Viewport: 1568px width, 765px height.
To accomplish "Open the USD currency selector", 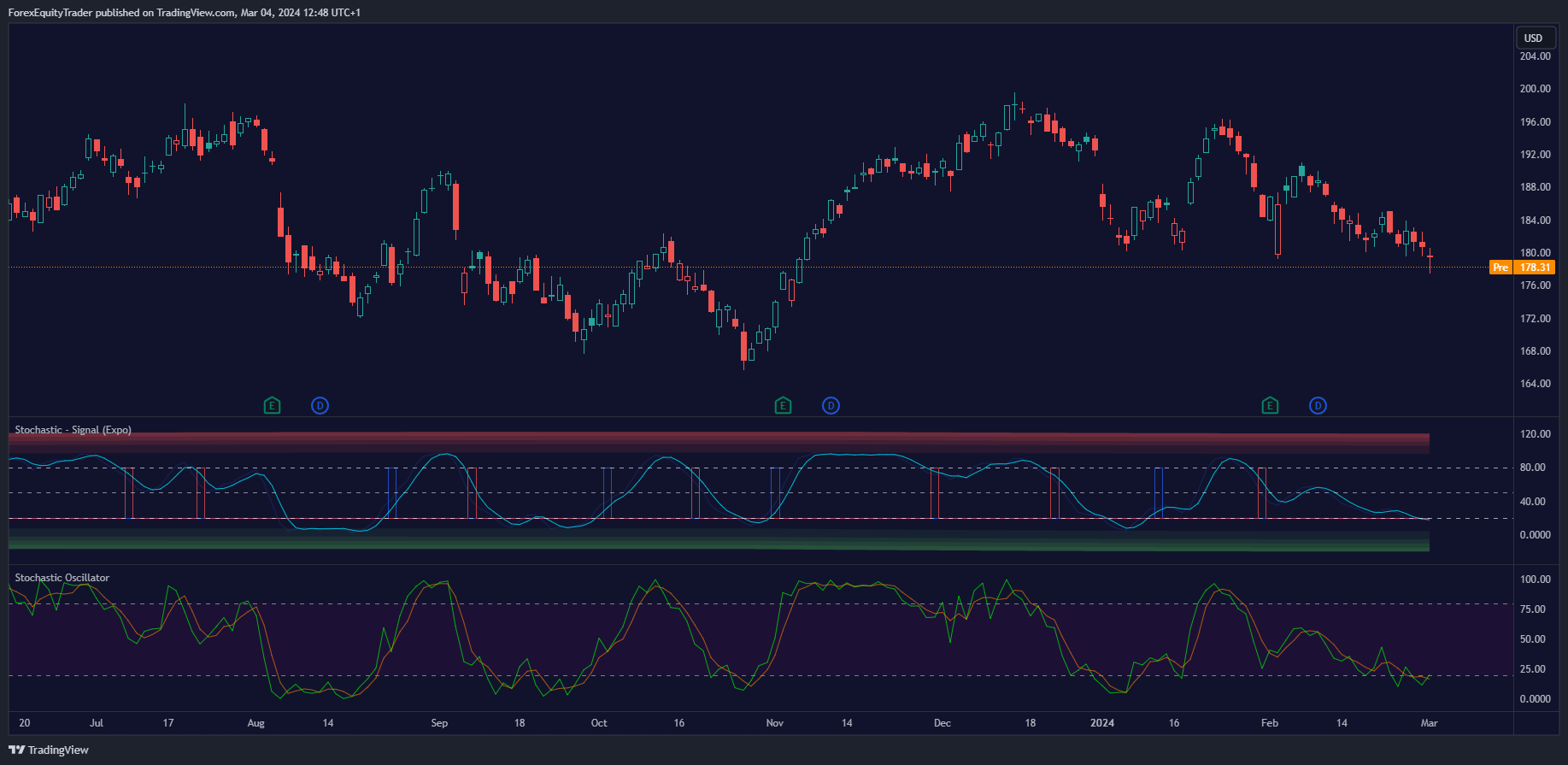I will tap(1534, 38).
